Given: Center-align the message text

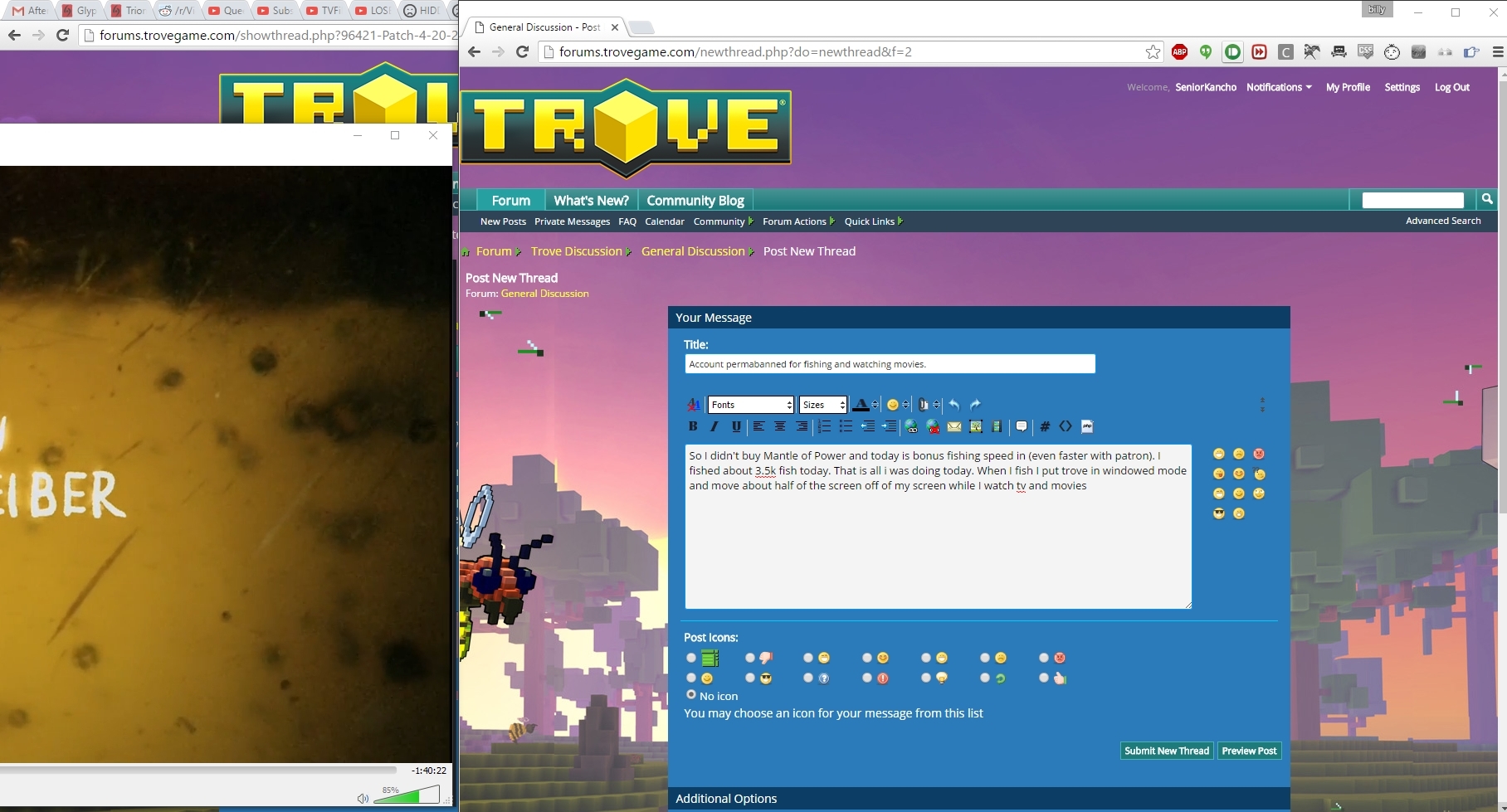Looking at the screenshot, I should tap(780, 426).
